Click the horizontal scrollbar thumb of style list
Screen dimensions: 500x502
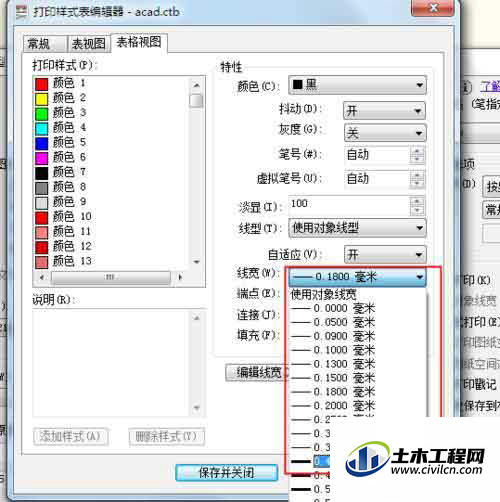[x=110, y=277]
